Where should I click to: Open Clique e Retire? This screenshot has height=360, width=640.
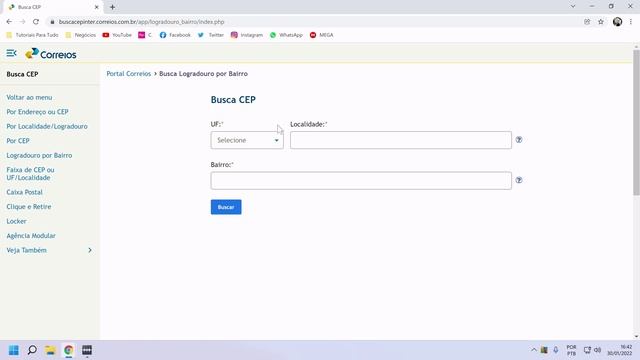coord(29,207)
